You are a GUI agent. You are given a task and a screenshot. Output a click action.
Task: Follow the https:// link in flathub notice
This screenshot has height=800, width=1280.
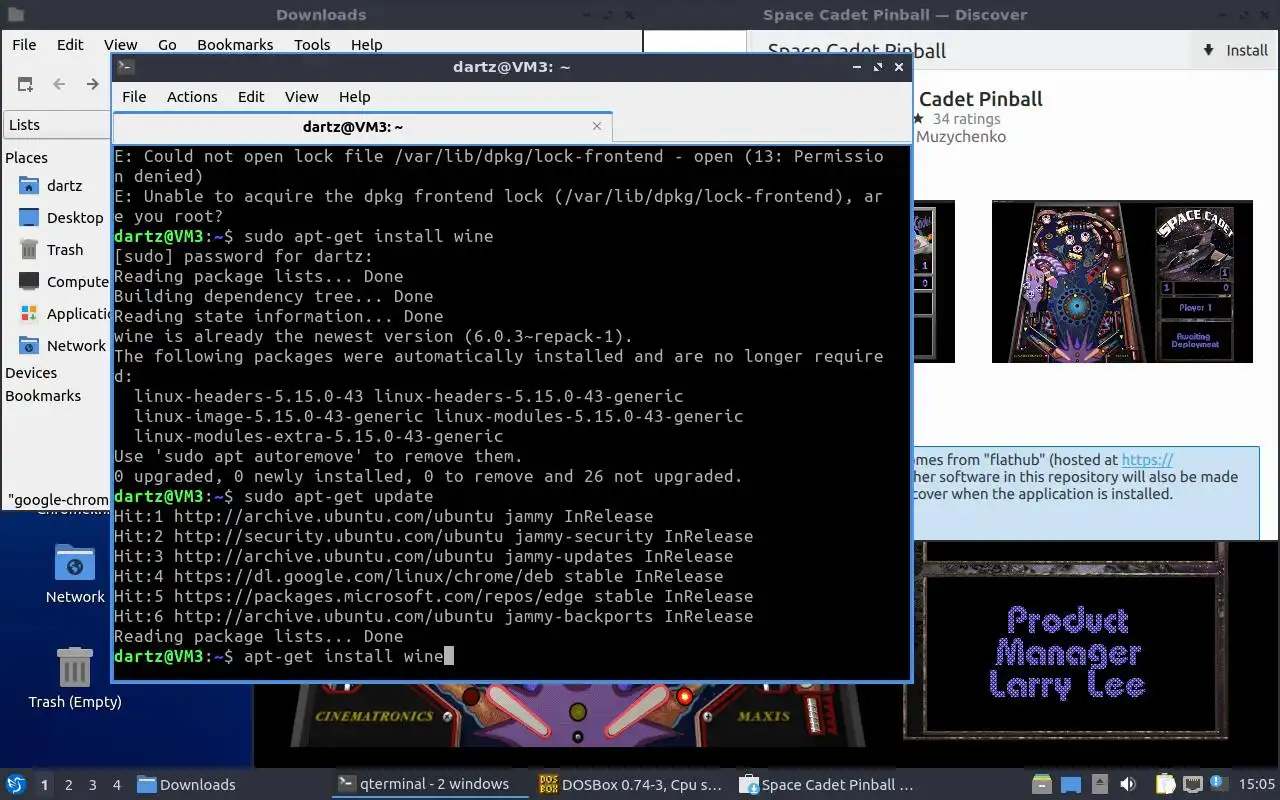click(x=1147, y=460)
